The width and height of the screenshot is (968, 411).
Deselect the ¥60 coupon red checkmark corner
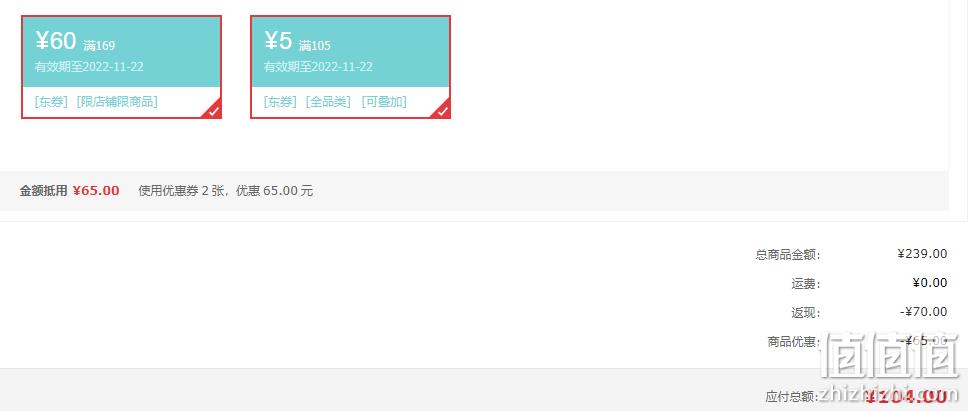(x=213, y=110)
